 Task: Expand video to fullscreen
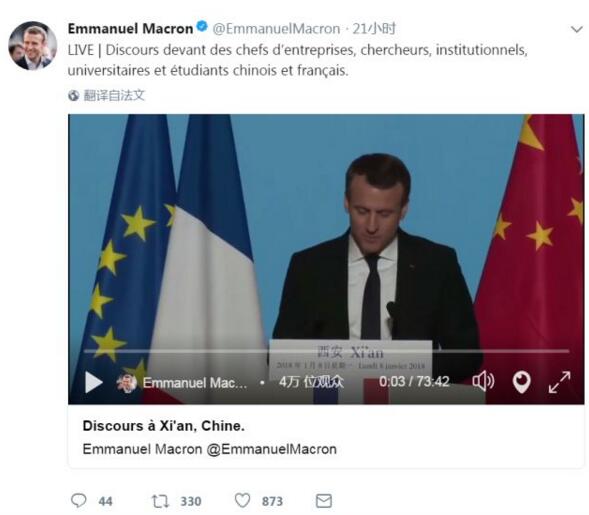click(x=559, y=382)
